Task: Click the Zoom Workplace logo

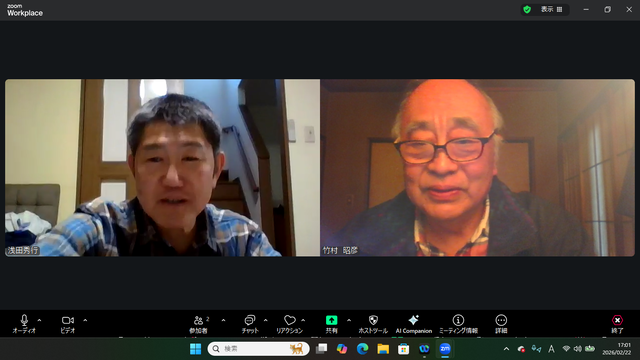Action: point(24,10)
